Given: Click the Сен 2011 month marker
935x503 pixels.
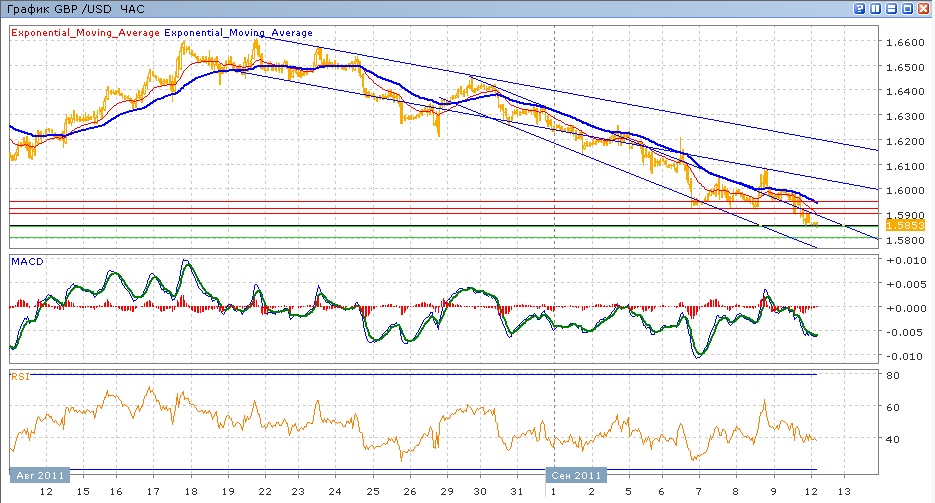Looking at the screenshot, I should click(x=577, y=475).
